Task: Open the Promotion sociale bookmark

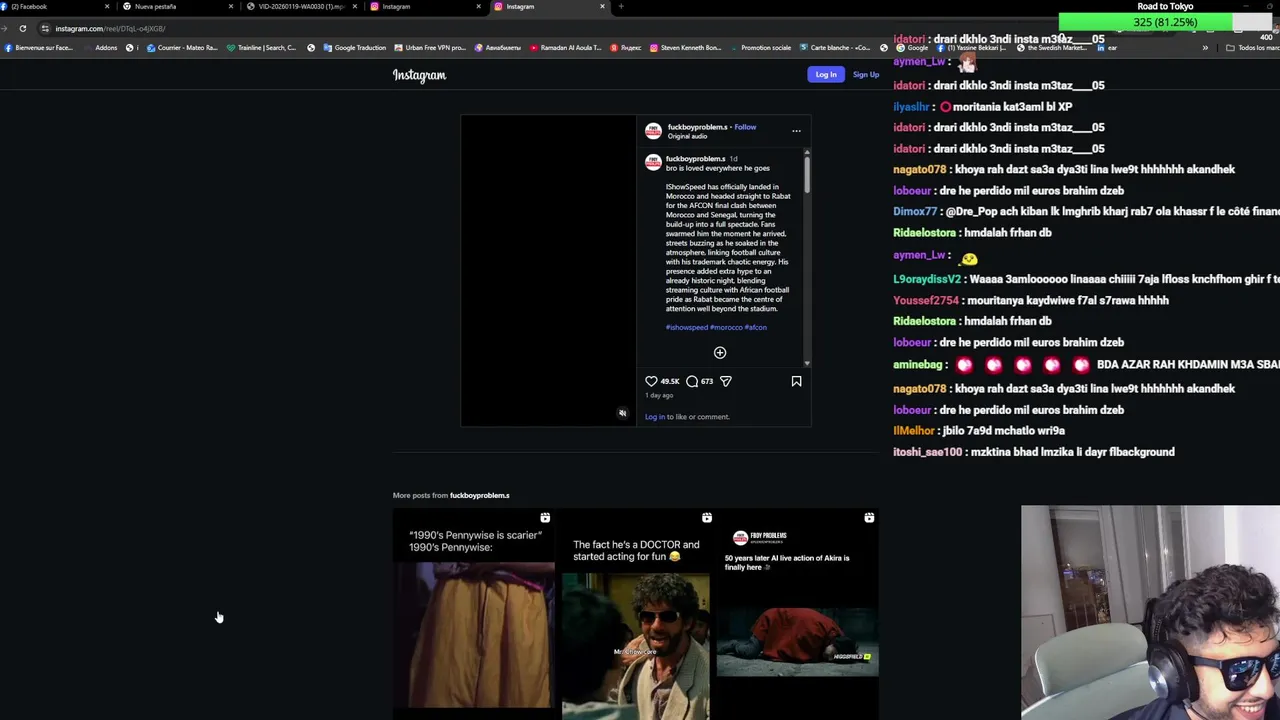Action: pyautogui.click(x=760, y=48)
